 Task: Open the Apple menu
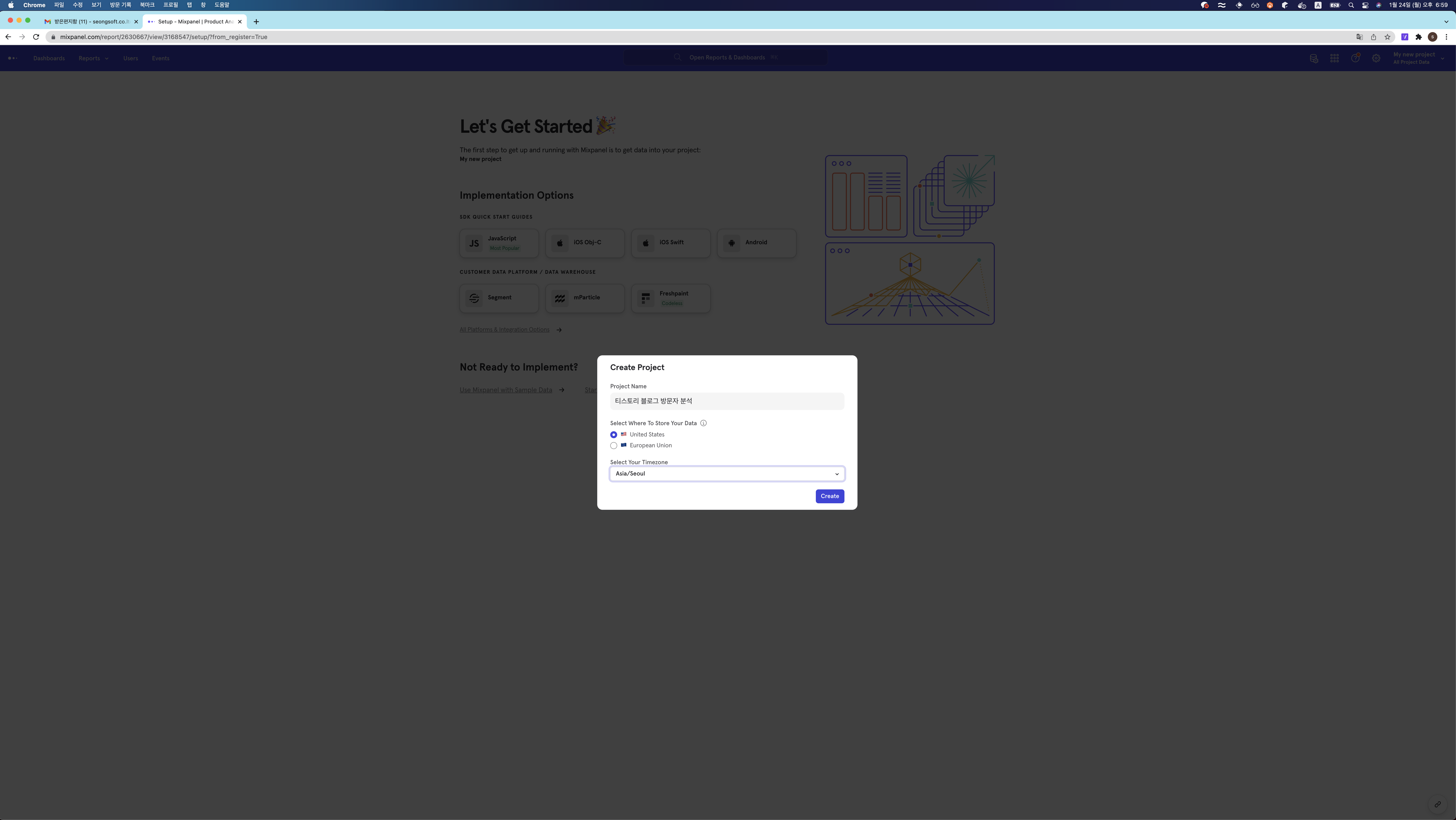pyautogui.click(x=11, y=5)
